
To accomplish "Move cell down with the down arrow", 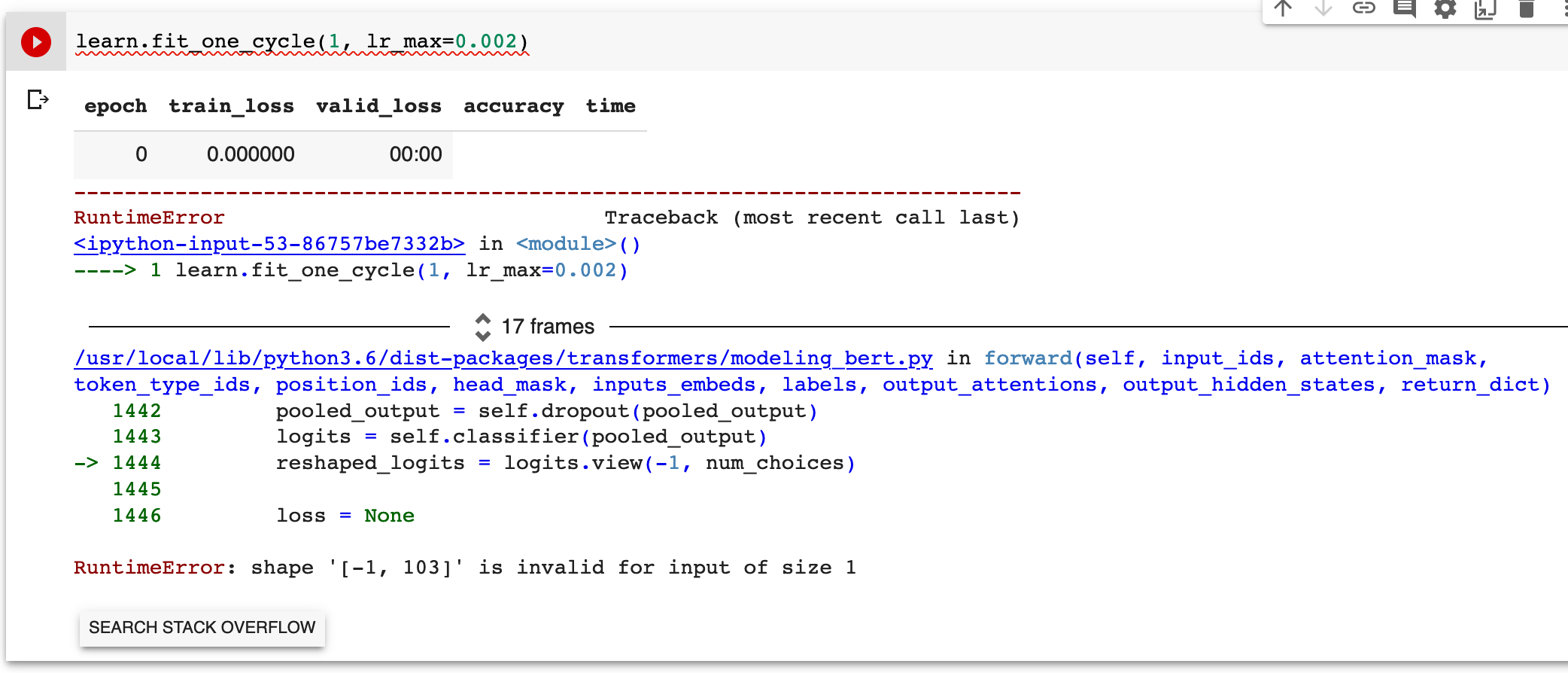I will 1323,8.
